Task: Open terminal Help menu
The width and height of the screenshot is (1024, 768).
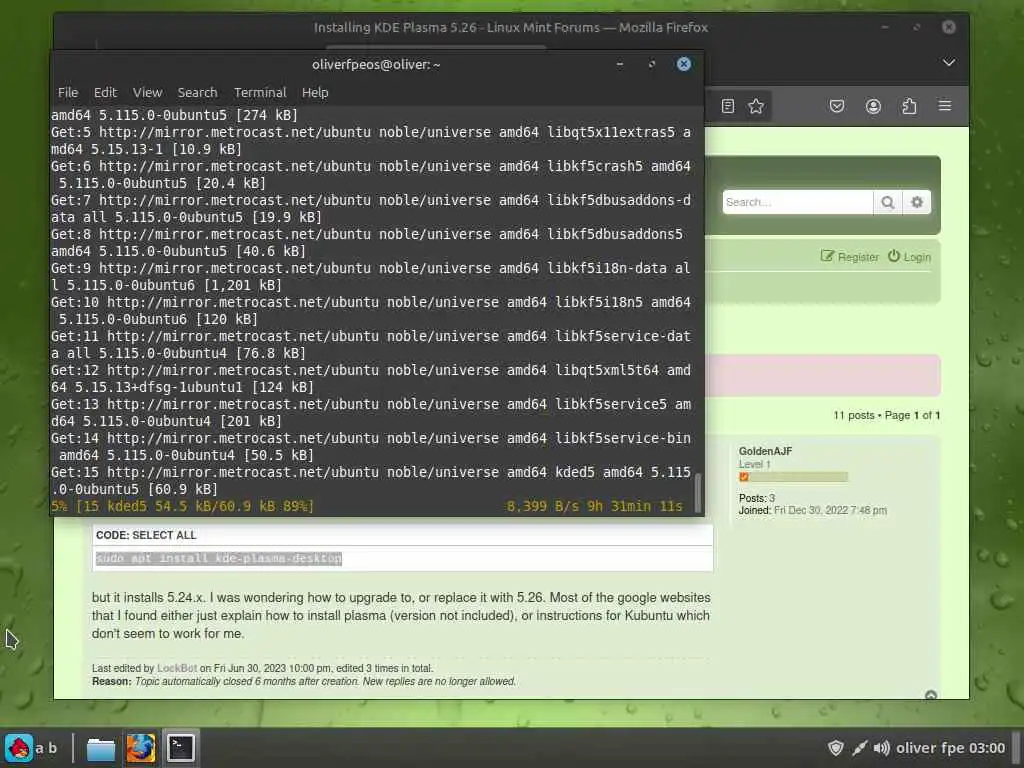Action: 315,93
